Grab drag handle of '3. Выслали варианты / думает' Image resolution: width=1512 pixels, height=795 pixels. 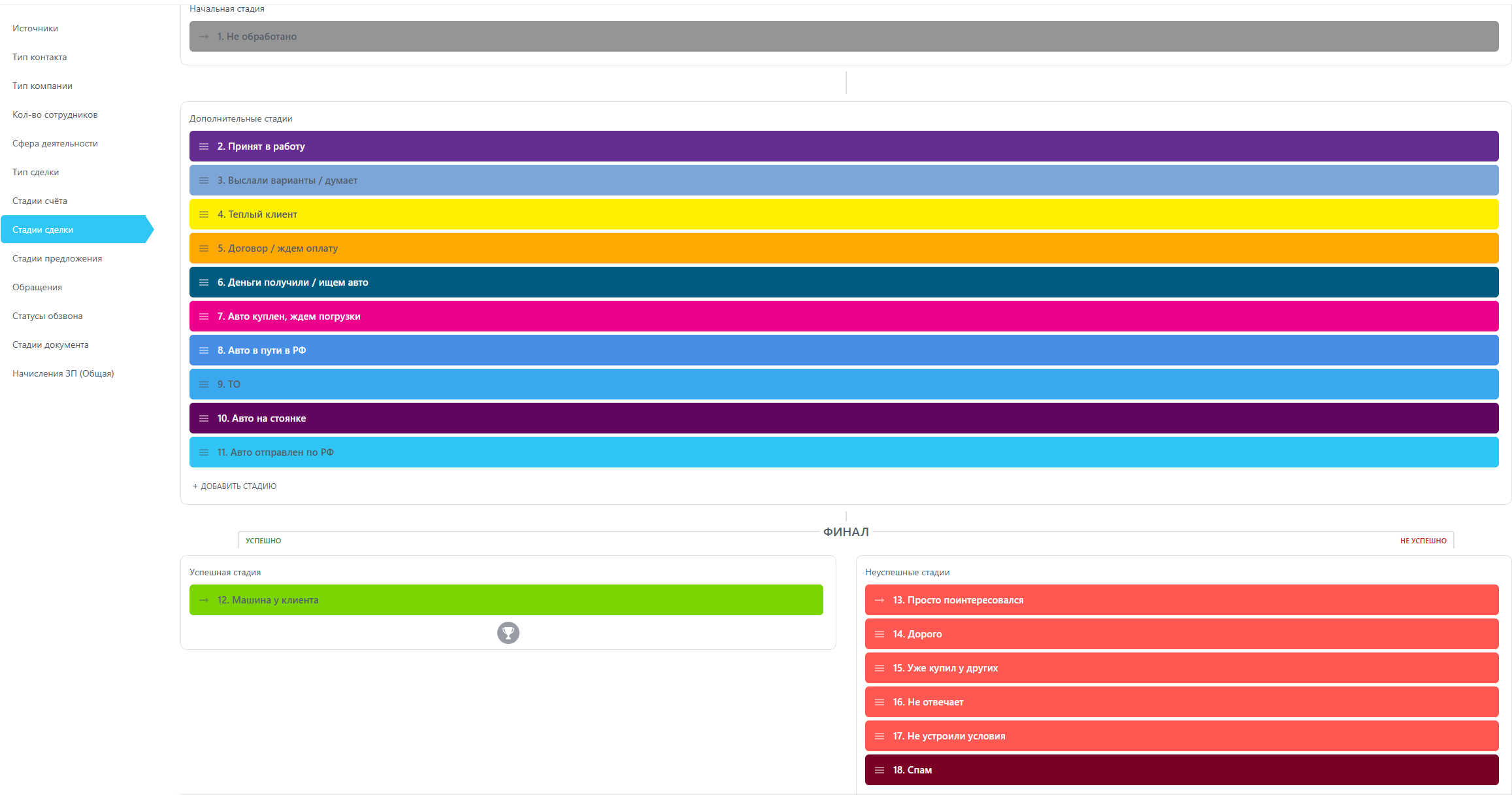(x=204, y=180)
